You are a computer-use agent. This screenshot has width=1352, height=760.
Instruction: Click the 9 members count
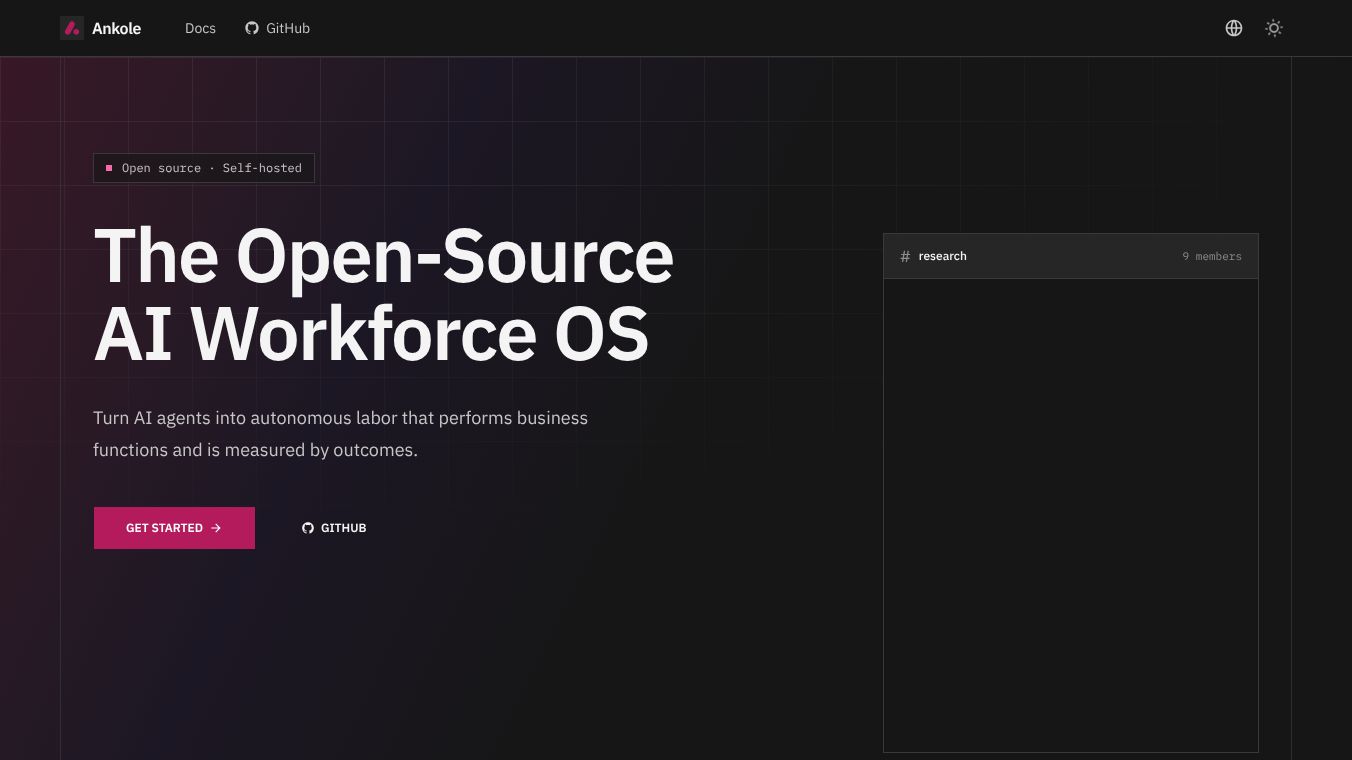(x=1212, y=256)
